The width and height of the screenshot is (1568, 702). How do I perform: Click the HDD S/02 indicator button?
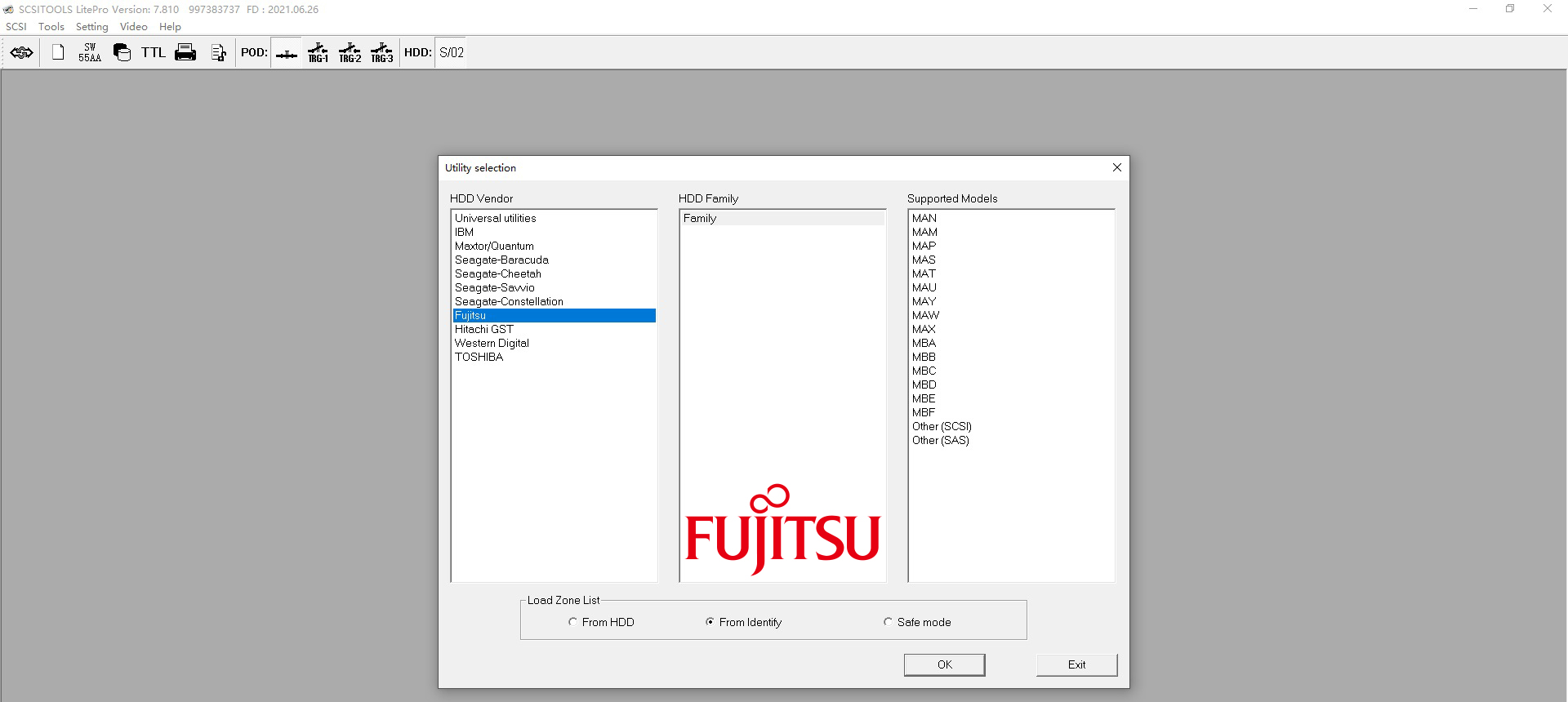pos(452,53)
